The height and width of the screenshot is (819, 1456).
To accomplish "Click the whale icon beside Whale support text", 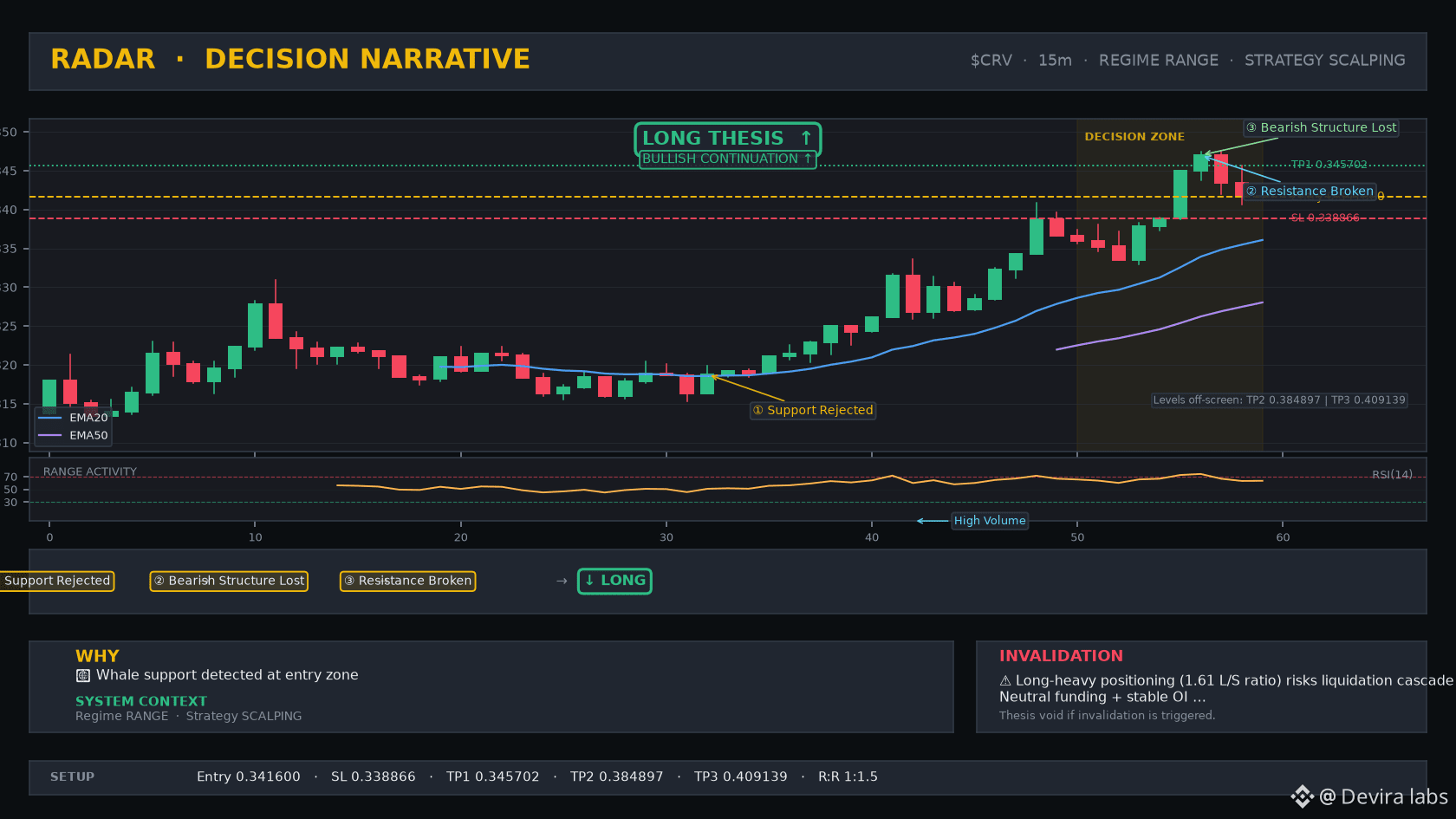I will click(x=83, y=675).
